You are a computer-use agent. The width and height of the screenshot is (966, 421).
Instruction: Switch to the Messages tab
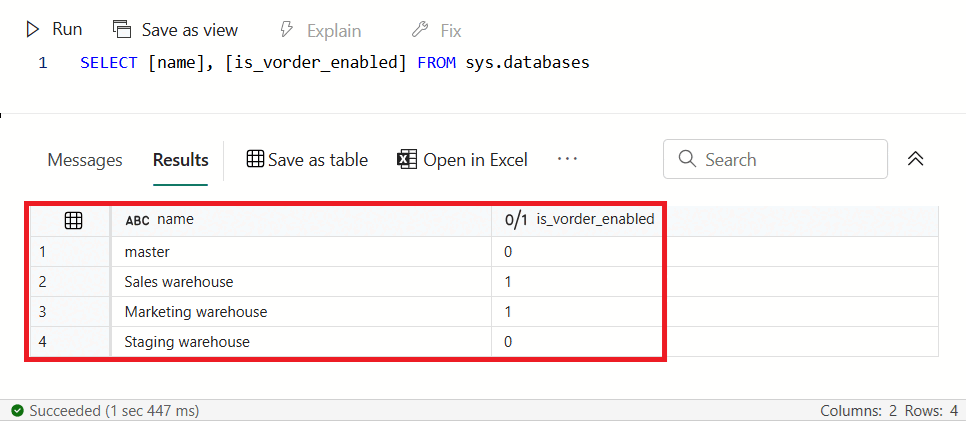(x=85, y=160)
